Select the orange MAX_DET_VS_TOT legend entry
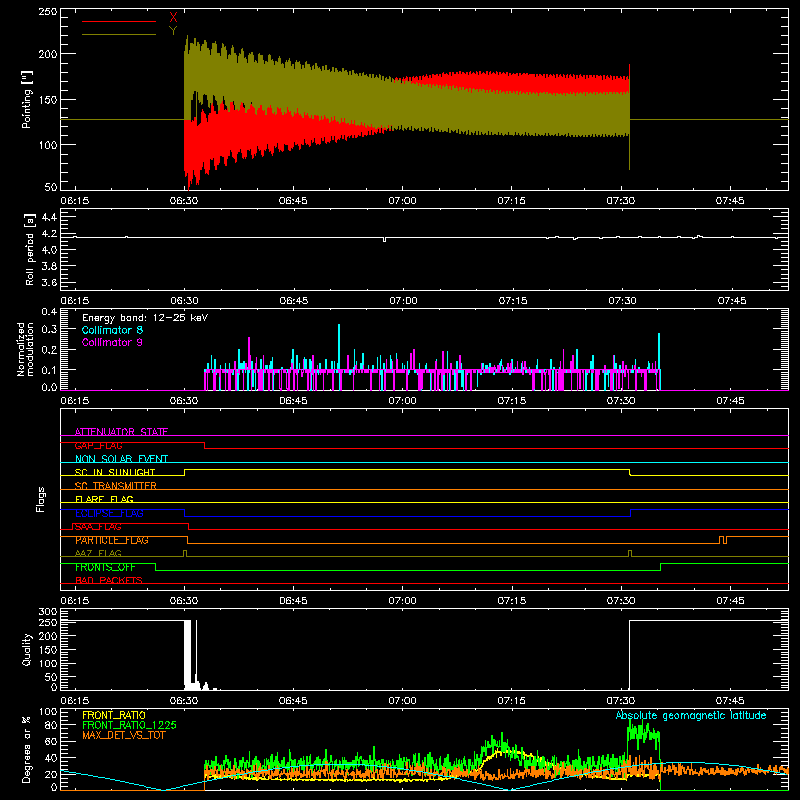Viewport: 800px width, 800px height. [x=124, y=735]
